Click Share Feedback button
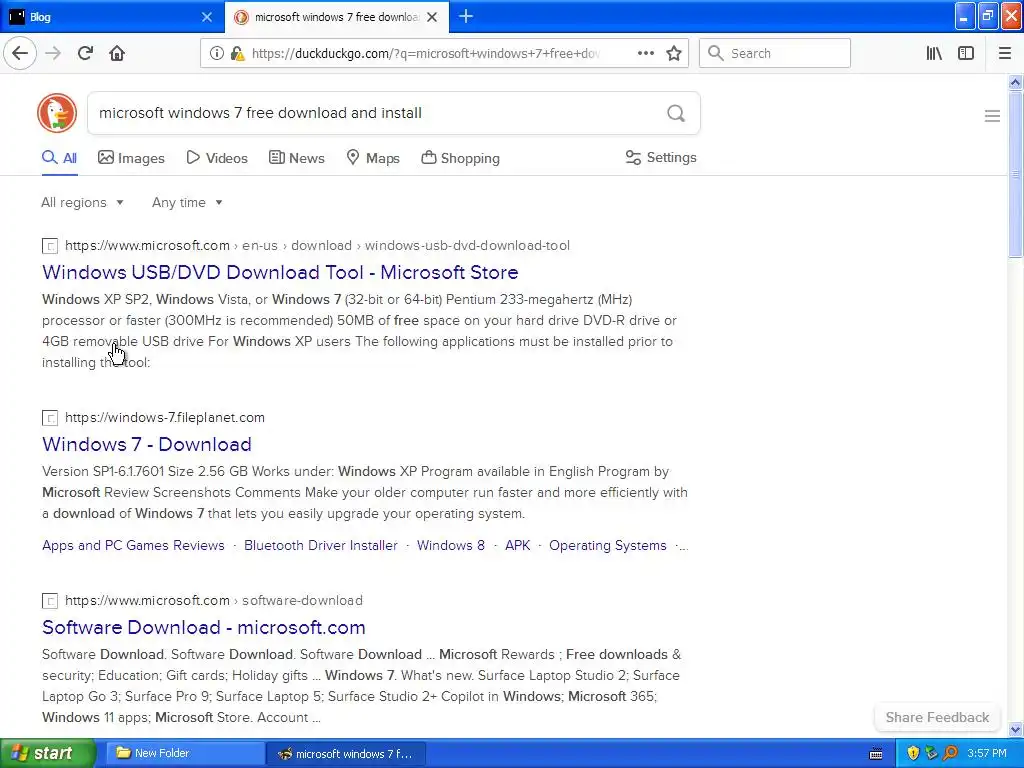The image size is (1024, 768). pos(937,717)
